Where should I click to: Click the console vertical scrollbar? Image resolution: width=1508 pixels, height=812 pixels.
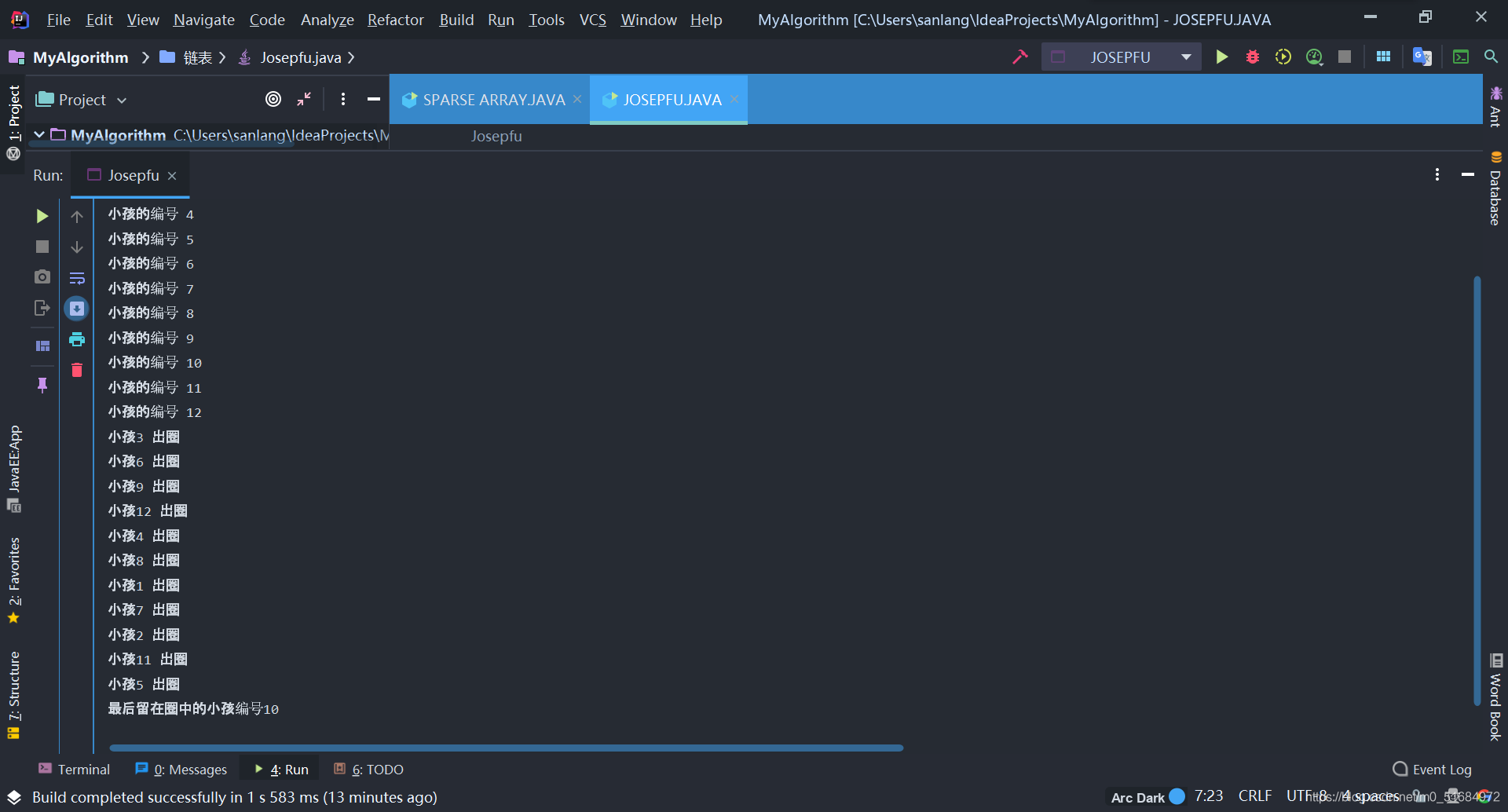[1477, 491]
